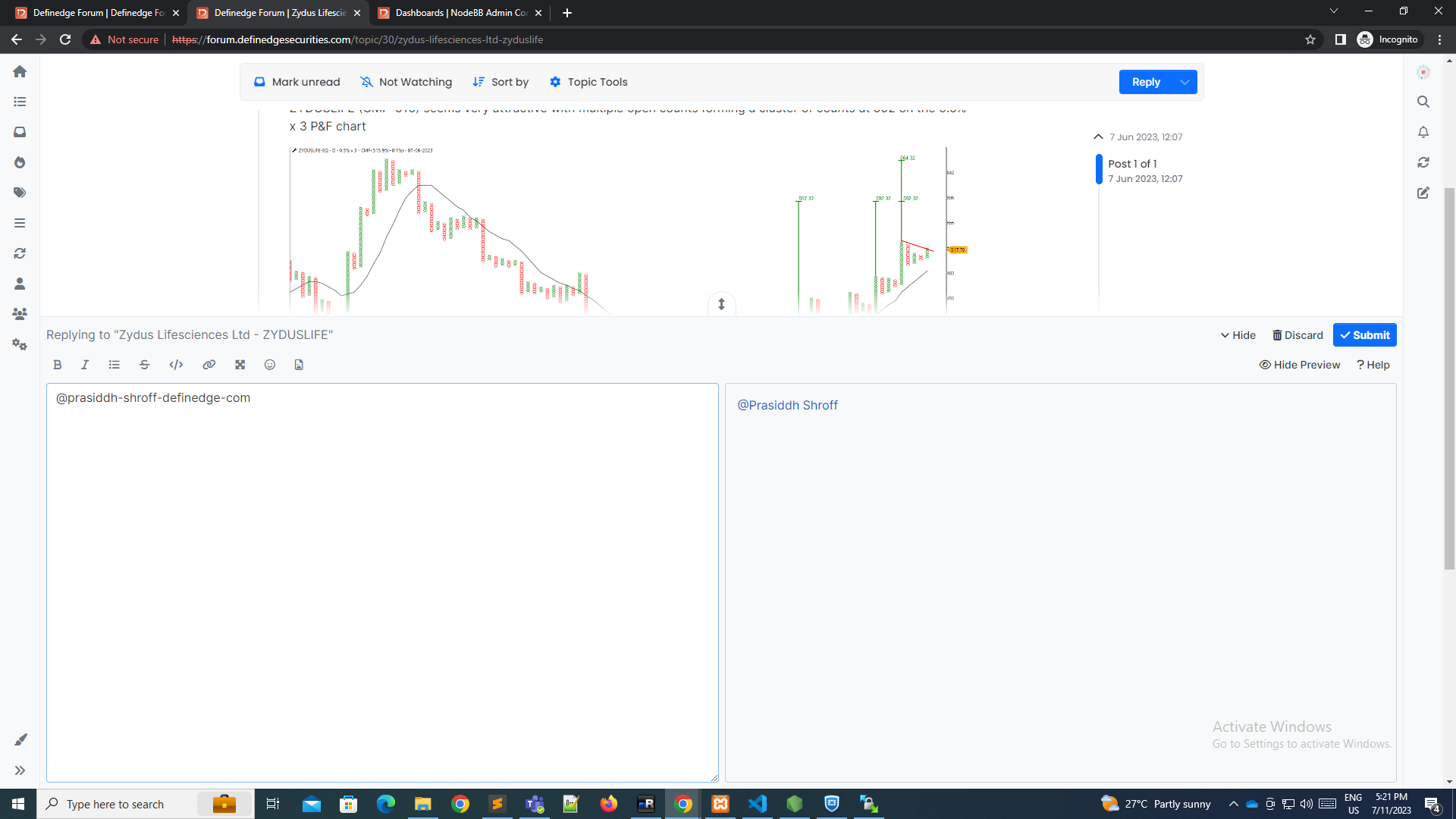Switch to the NodeBB Admin Console tab
Screen dimensions: 1456x819
[455, 13]
